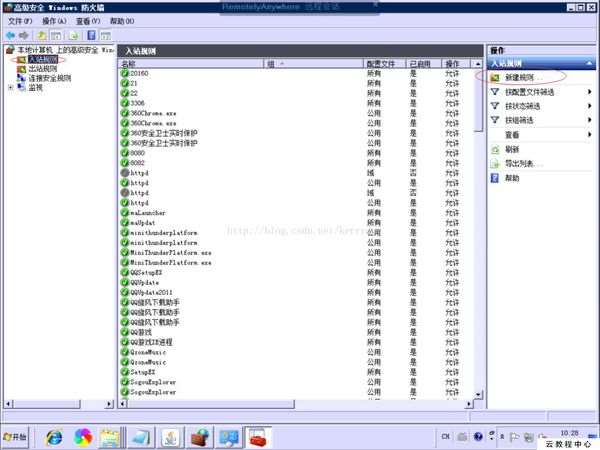The height and width of the screenshot is (450, 600).
Task: Click the blue help icon in system tray
Action: tap(478, 436)
